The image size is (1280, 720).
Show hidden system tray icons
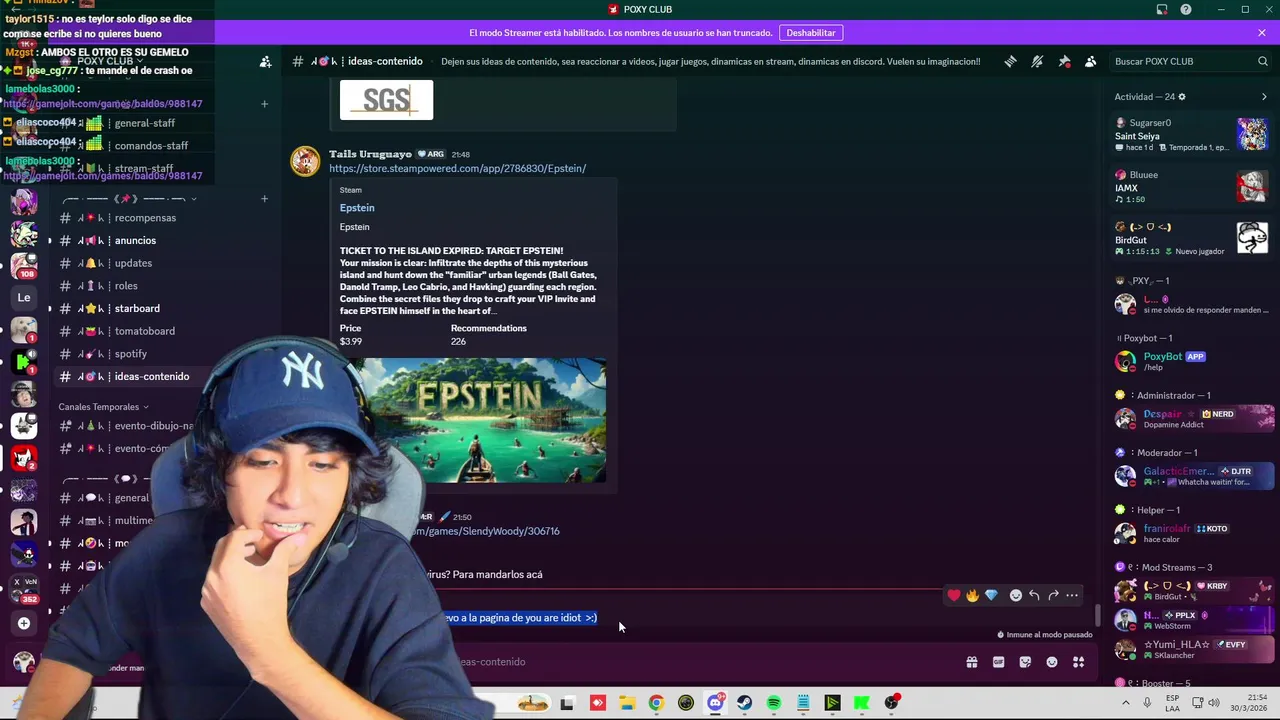coord(1126,703)
